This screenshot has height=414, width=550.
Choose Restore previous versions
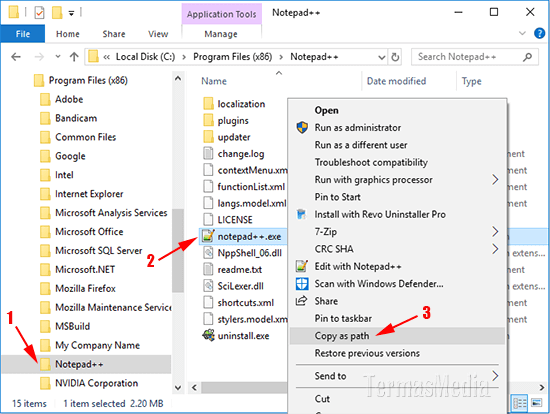point(397,353)
